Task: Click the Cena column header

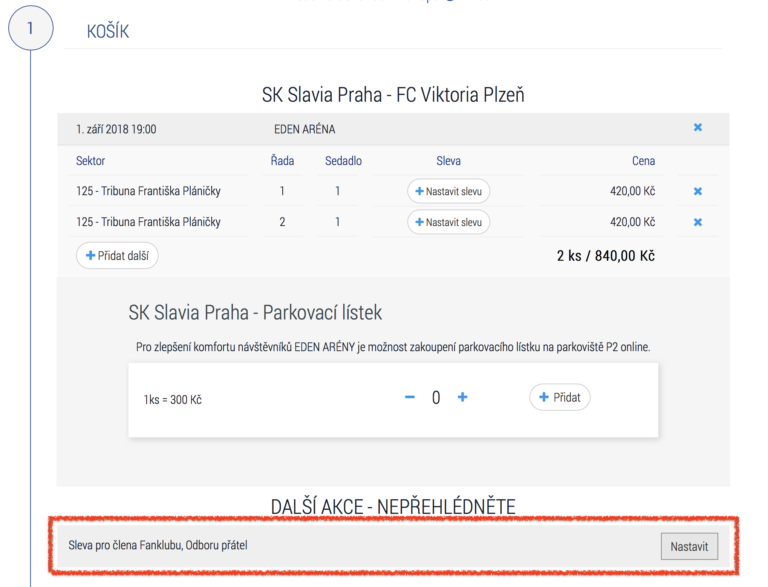Action: (x=643, y=161)
